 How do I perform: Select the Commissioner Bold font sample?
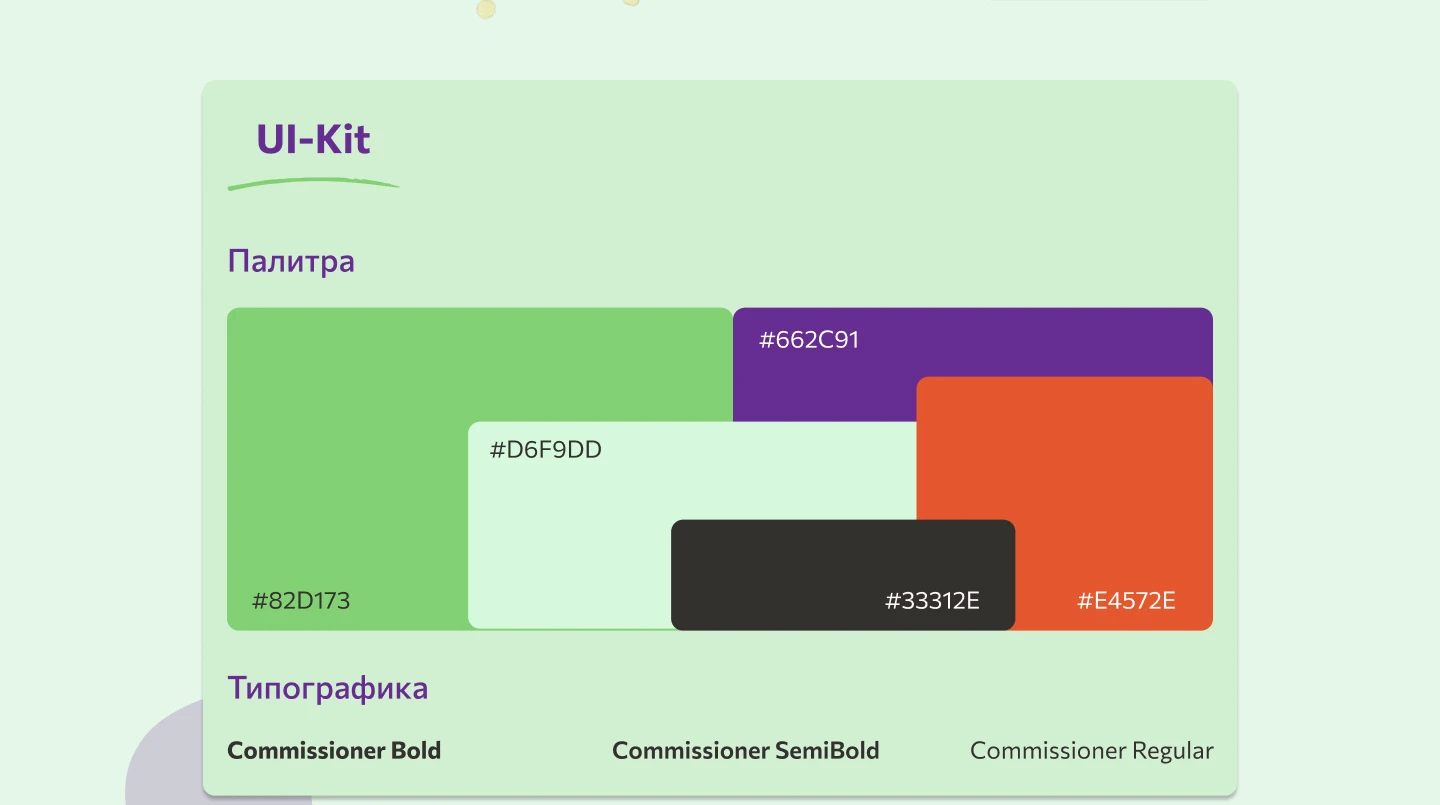[334, 751]
